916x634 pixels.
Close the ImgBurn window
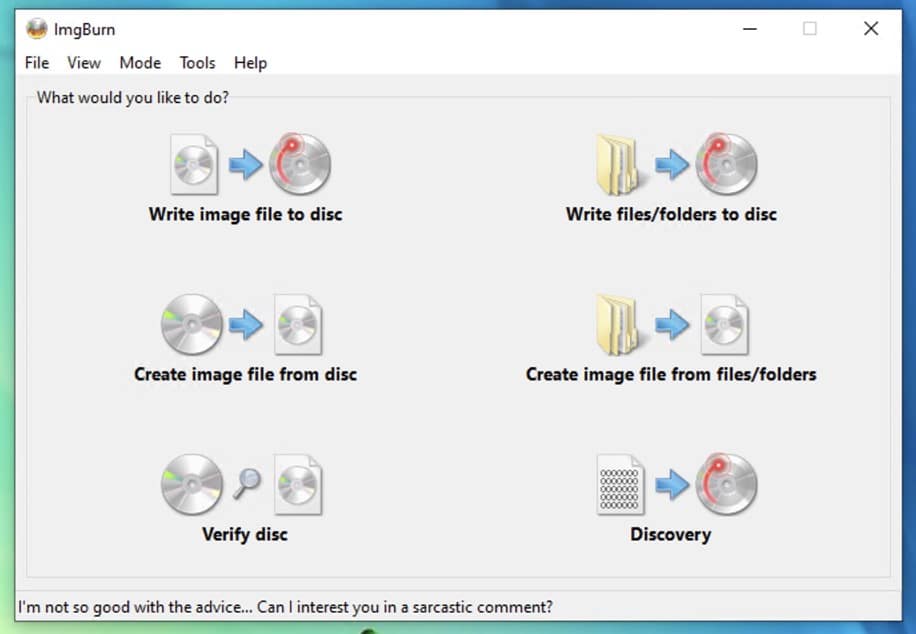[x=871, y=29]
